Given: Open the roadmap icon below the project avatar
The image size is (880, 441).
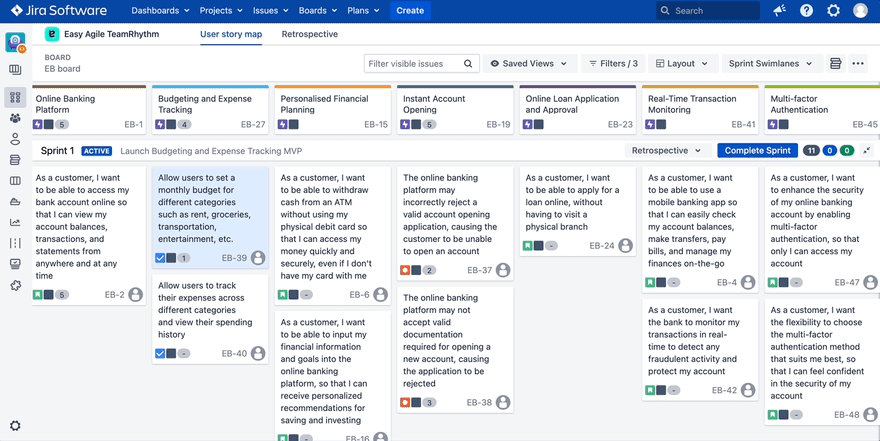Looking at the screenshot, I should 15,70.
